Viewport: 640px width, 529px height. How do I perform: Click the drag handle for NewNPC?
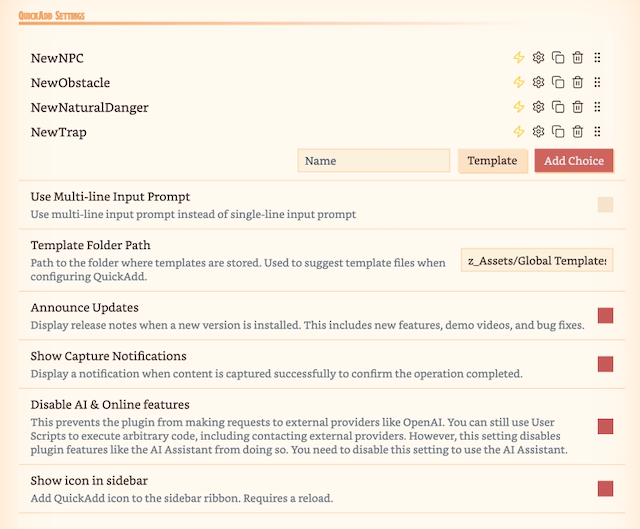(597, 58)
